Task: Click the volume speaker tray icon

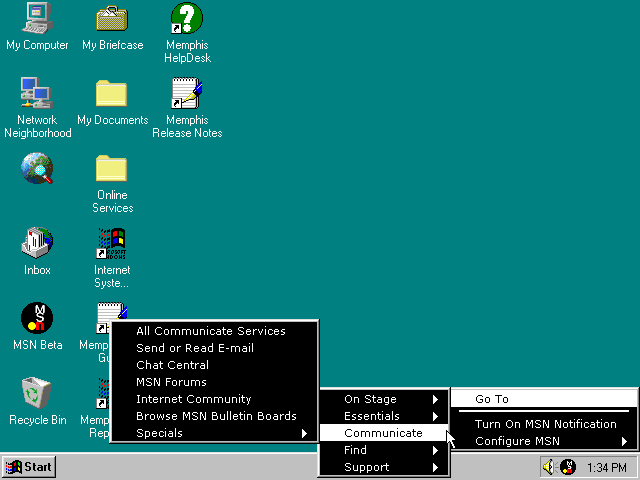Action: tap(549, 467)
